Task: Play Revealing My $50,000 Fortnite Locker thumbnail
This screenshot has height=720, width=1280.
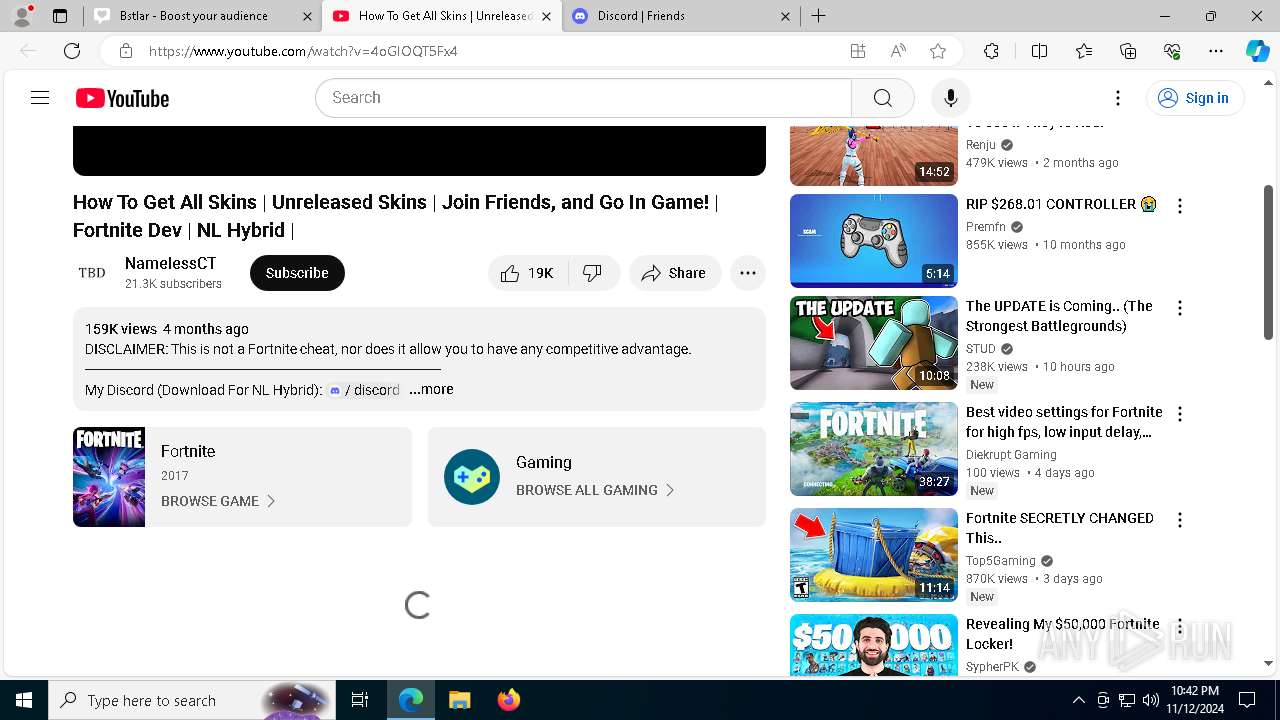Action: pos(874,645)
